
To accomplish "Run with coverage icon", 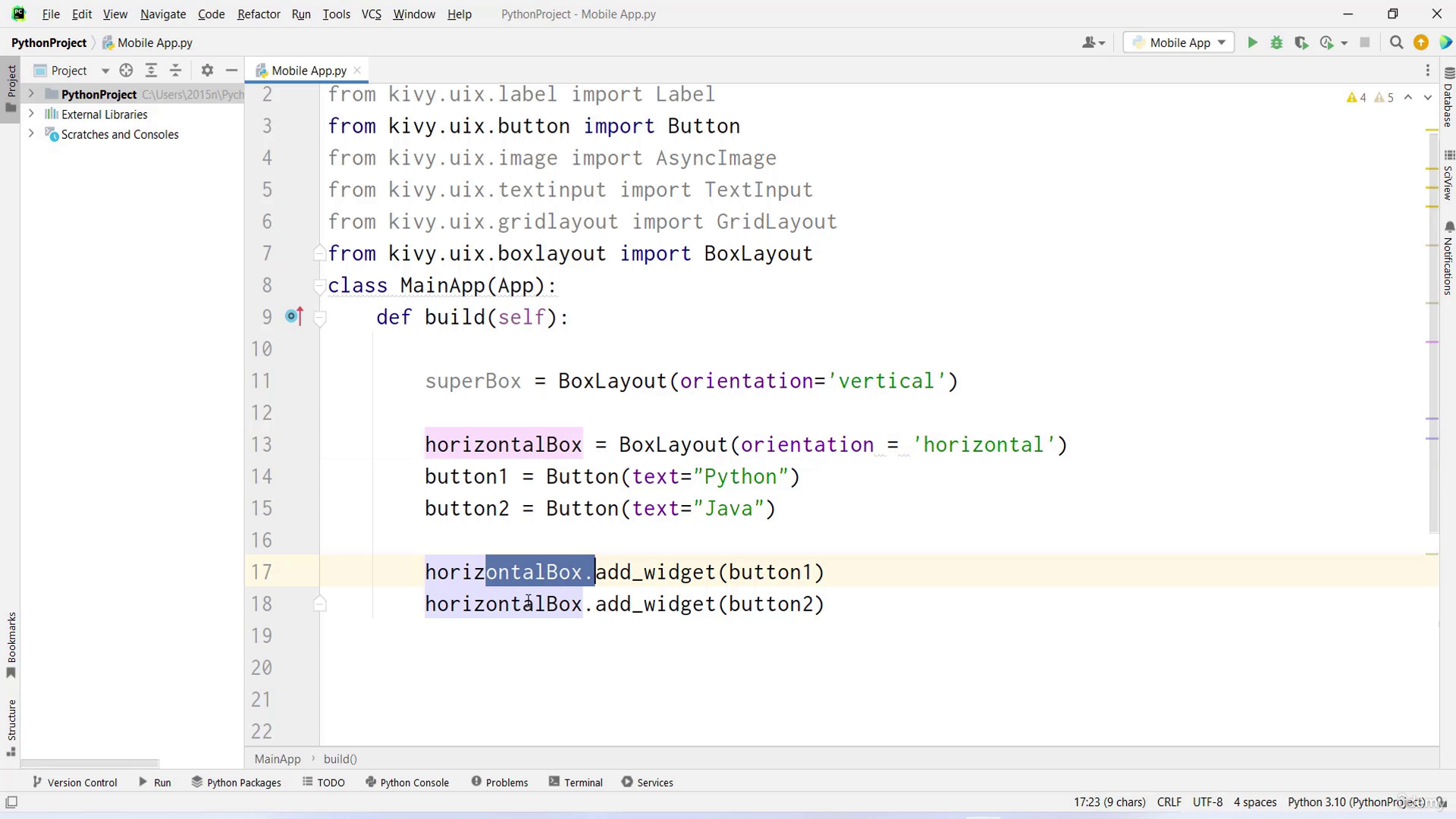I will coord(1301,42).
